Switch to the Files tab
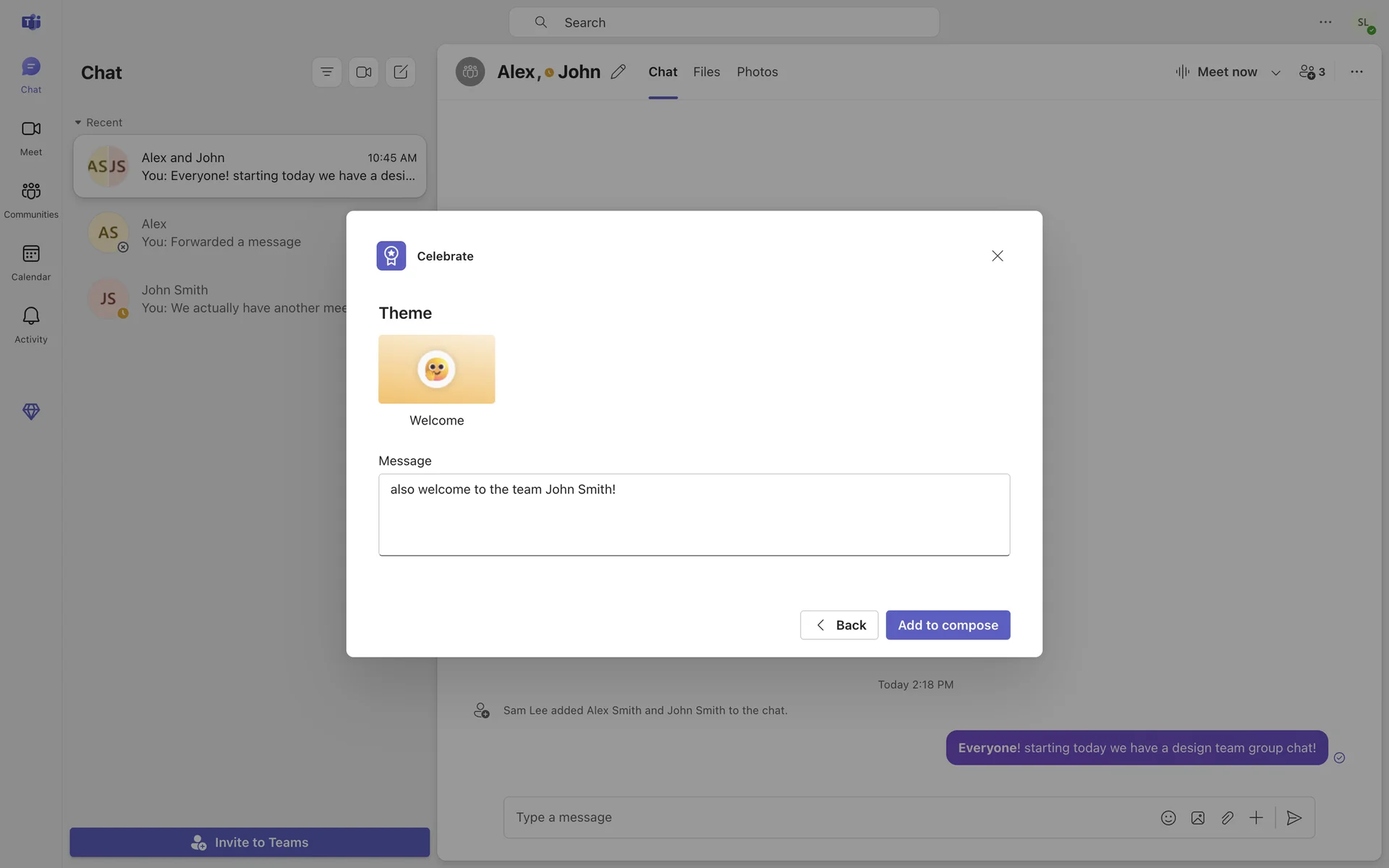The image size is (1389, 868). coord(706,72)
